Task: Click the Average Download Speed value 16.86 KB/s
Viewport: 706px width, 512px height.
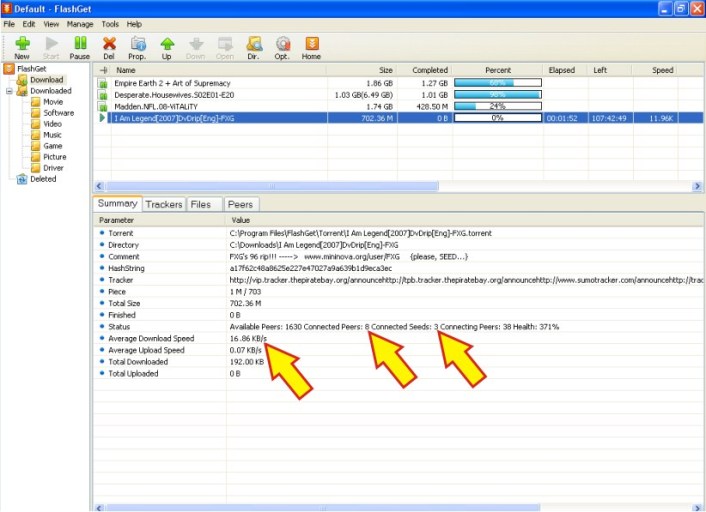Action: click(248, 338)
